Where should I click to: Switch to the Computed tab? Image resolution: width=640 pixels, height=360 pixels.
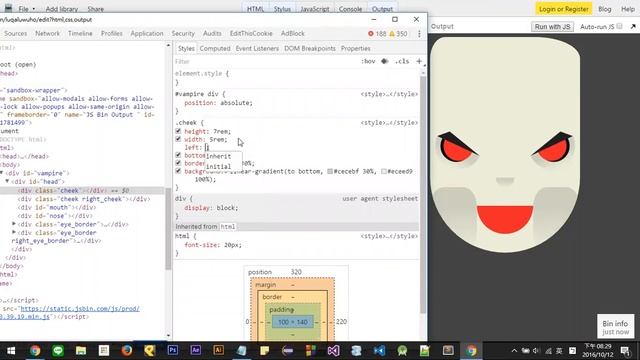pyautogui.click(x=215, y=48)
